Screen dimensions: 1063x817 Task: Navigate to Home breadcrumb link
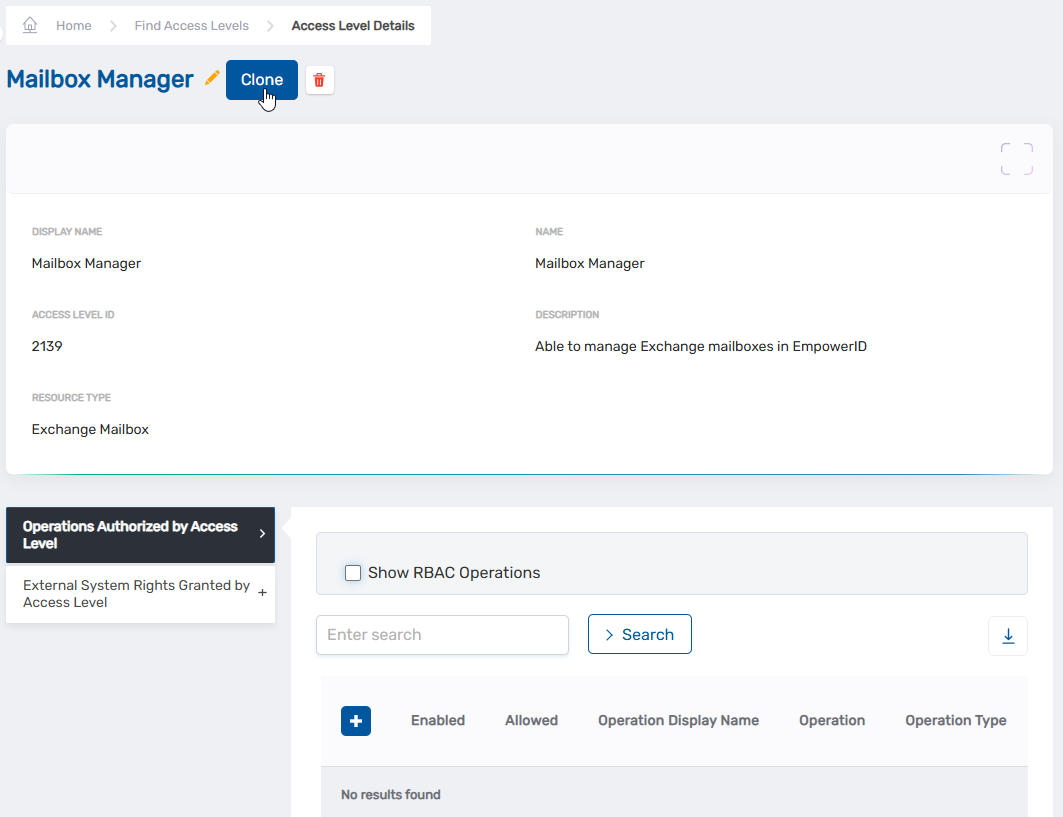[73, 26]
